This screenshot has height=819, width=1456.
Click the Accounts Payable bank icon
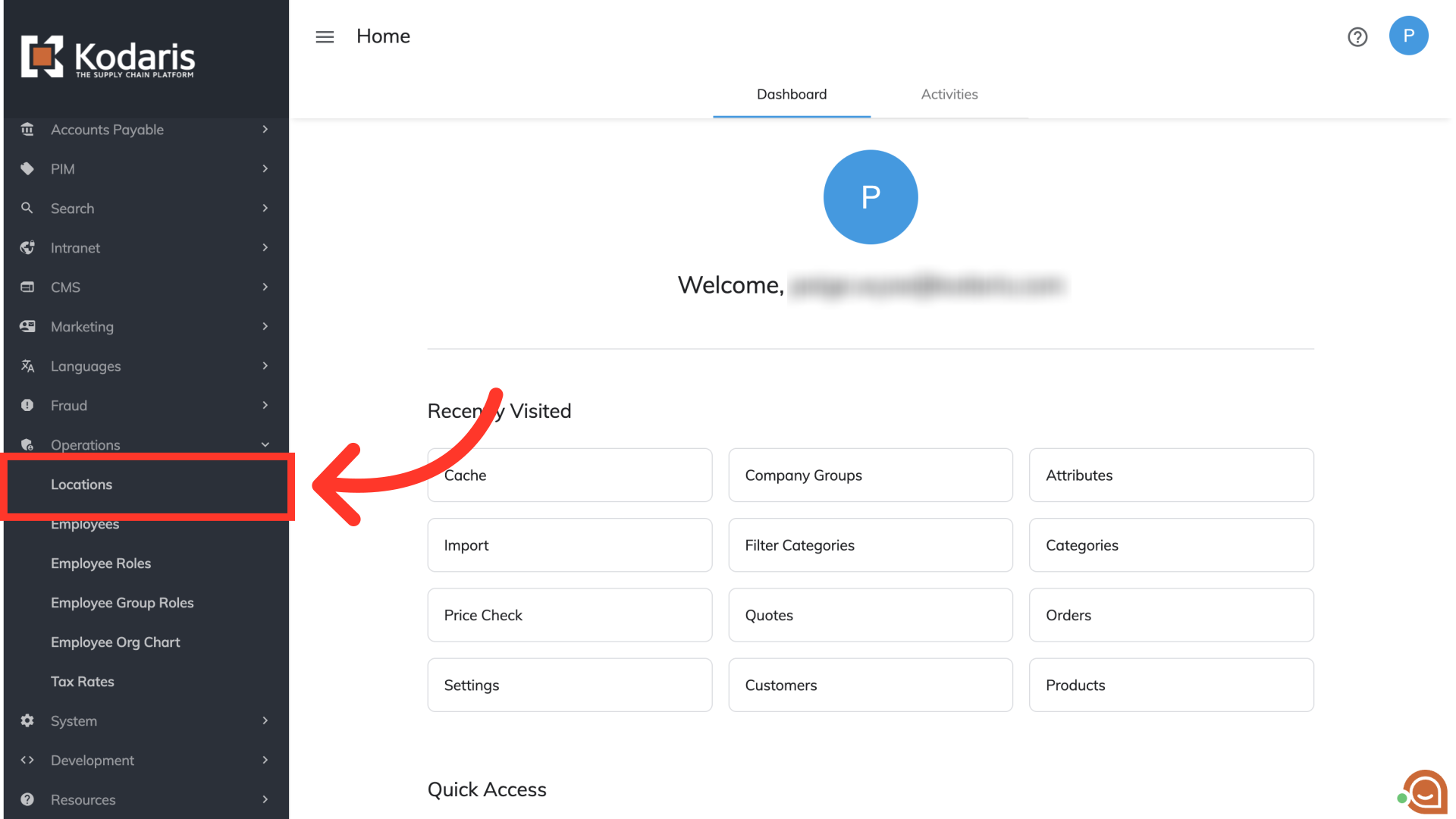[27, 130]
